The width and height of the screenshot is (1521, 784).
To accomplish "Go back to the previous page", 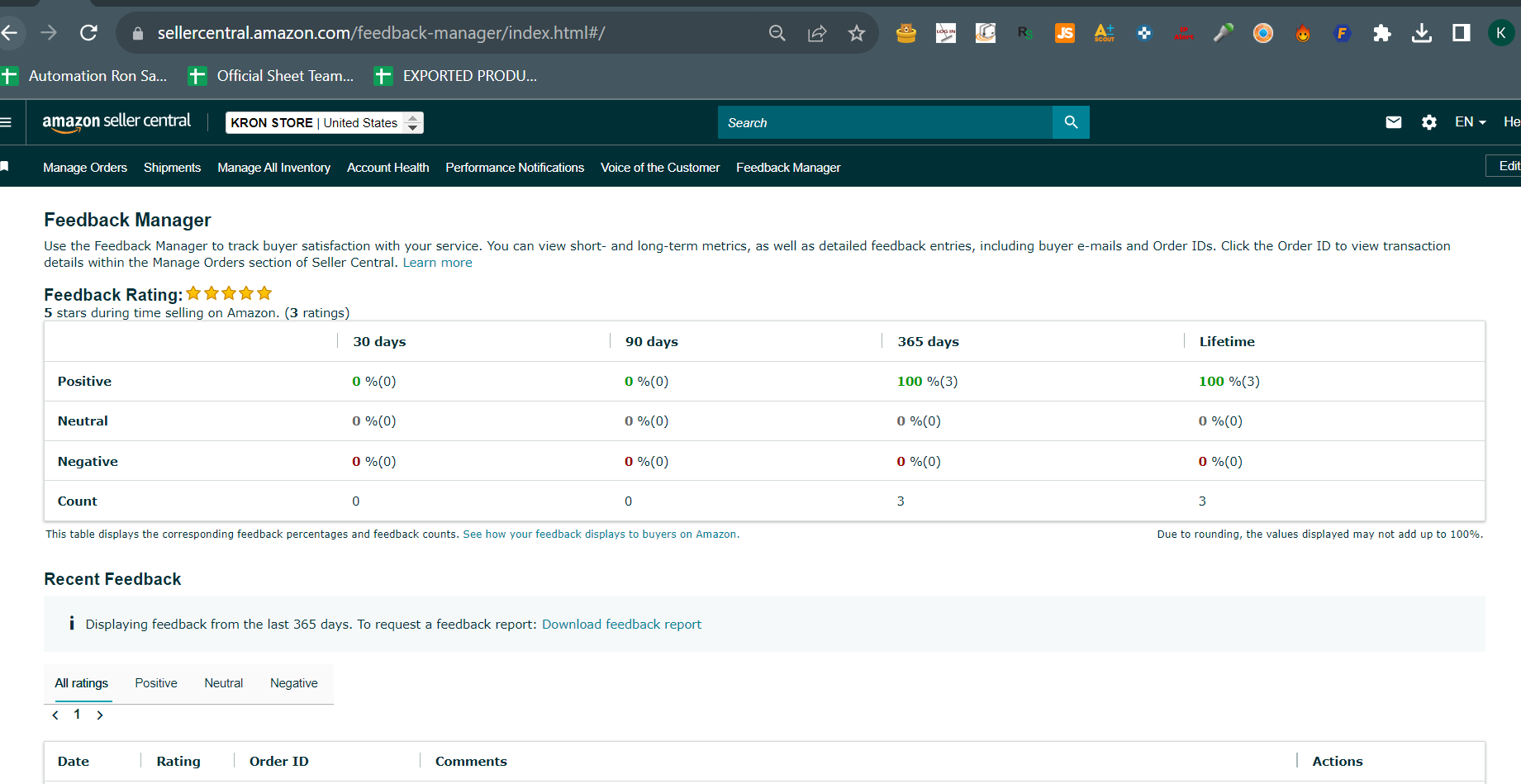I will pyautogui.click(x=9, y=33).
